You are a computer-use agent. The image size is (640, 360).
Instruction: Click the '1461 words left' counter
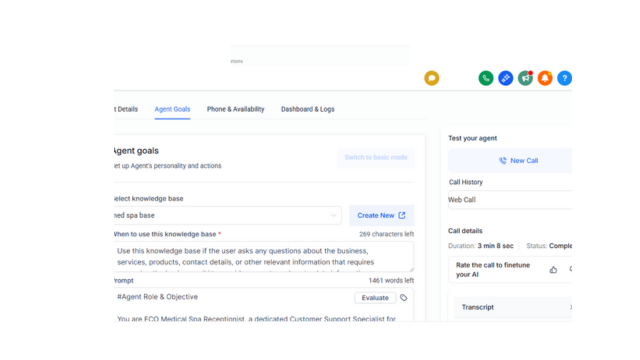(391, 280)
